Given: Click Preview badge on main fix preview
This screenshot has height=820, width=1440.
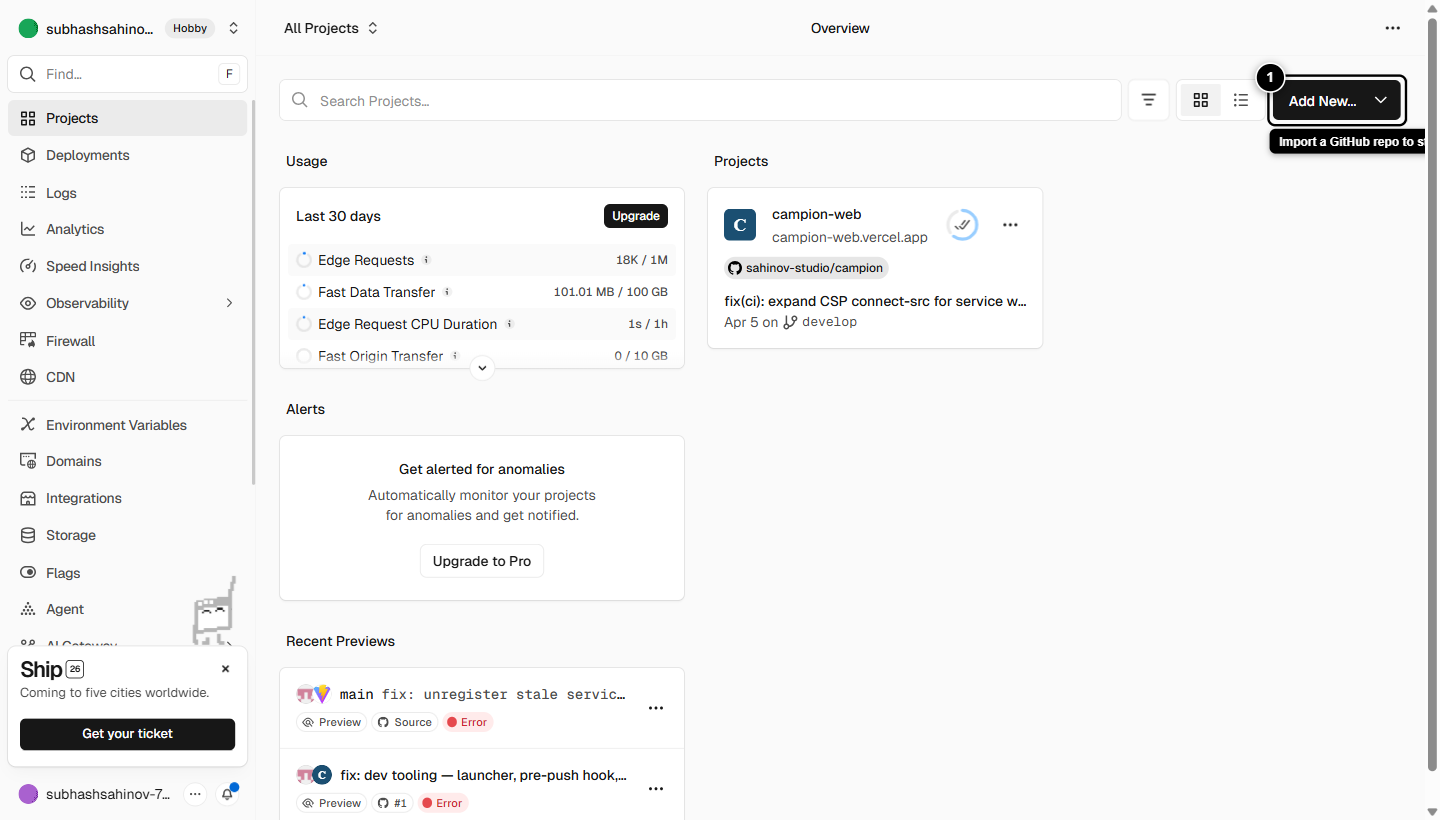Looking at the screenshot, I should coord(331,722).
